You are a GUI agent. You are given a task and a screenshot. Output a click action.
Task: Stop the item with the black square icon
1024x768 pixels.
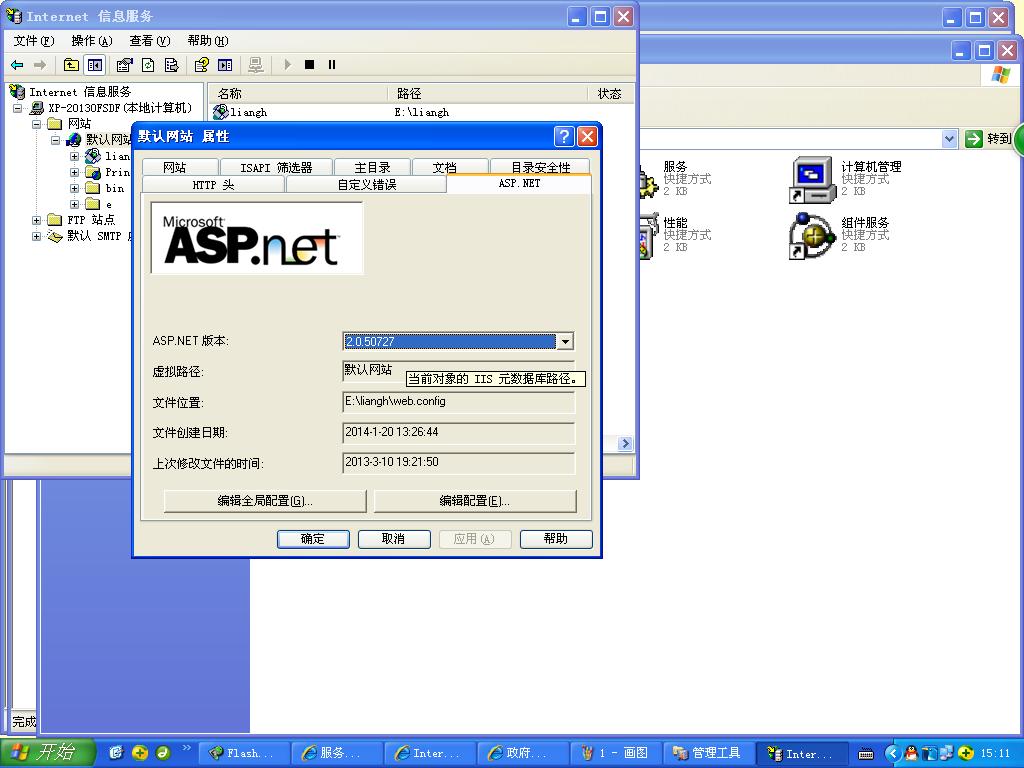(310, 65)
